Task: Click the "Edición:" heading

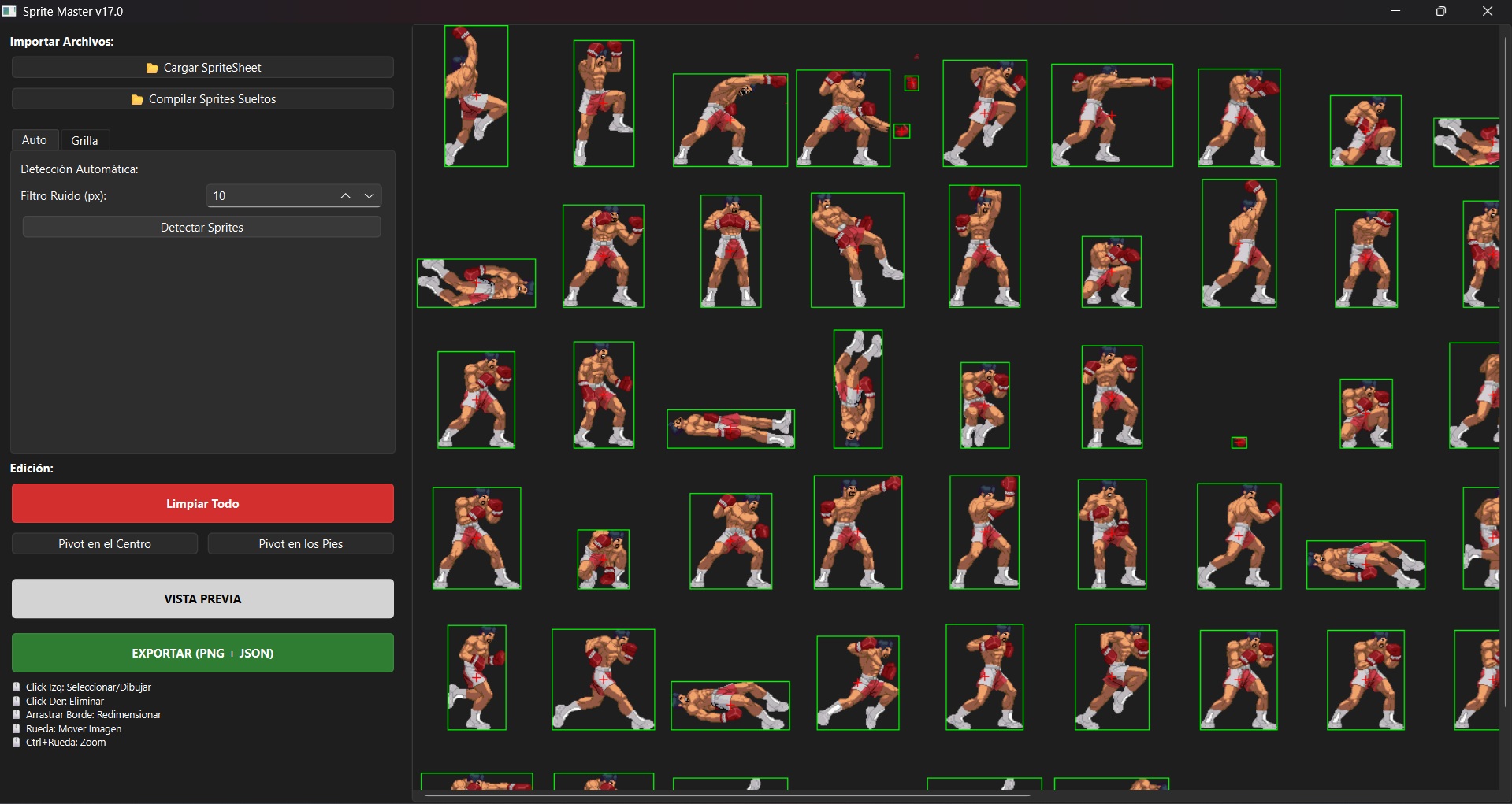Action: (32, 469)
